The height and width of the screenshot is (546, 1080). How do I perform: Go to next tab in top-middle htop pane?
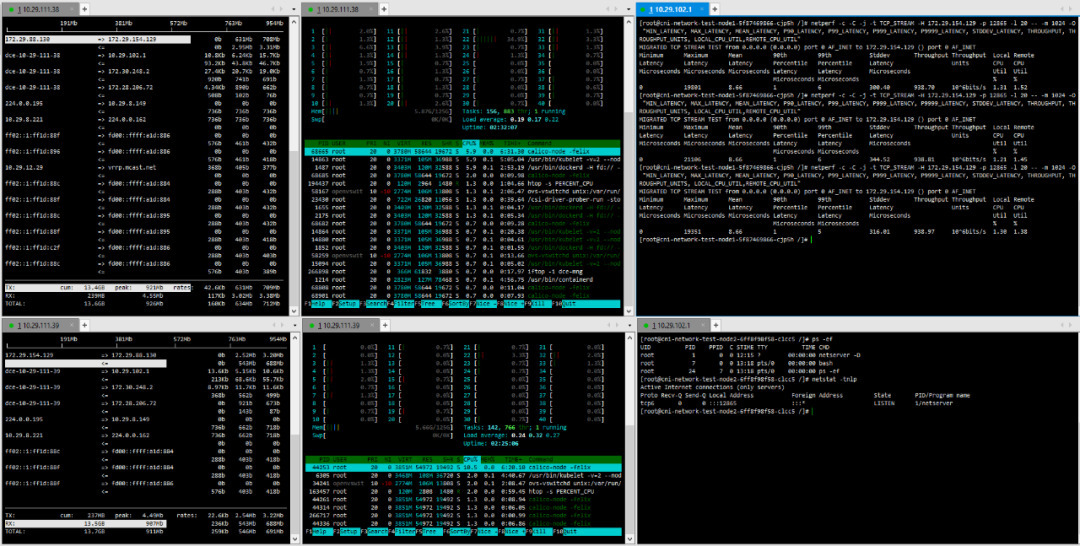coord(617,9)
